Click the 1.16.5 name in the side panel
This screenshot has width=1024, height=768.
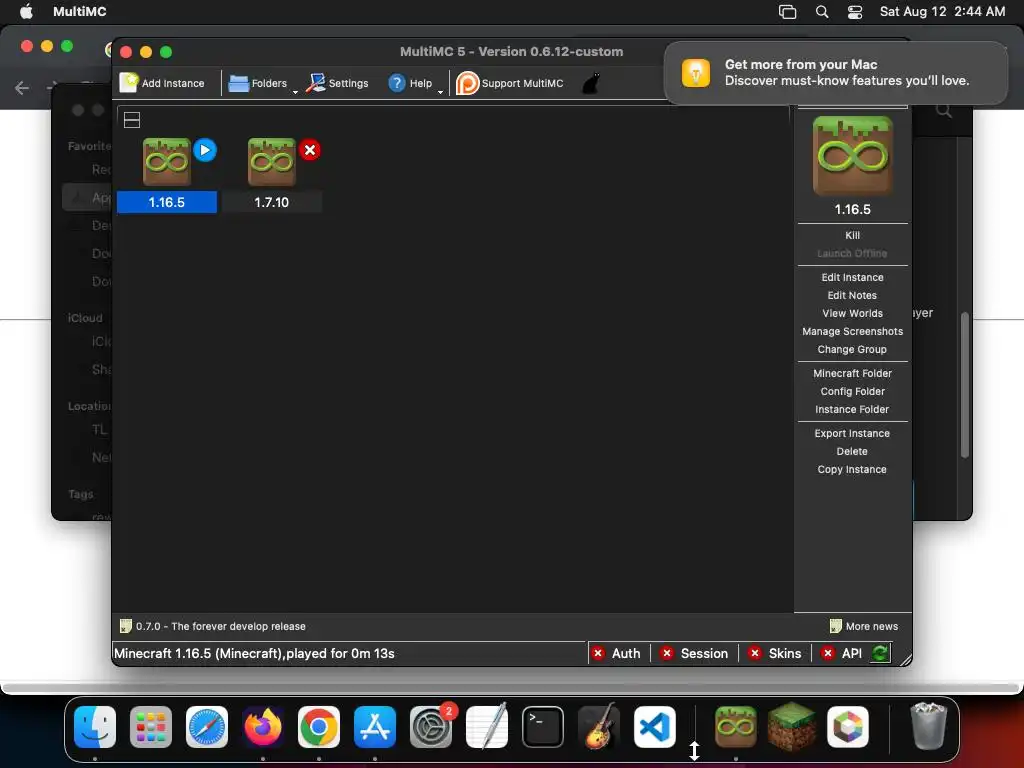tap(852, 209)
